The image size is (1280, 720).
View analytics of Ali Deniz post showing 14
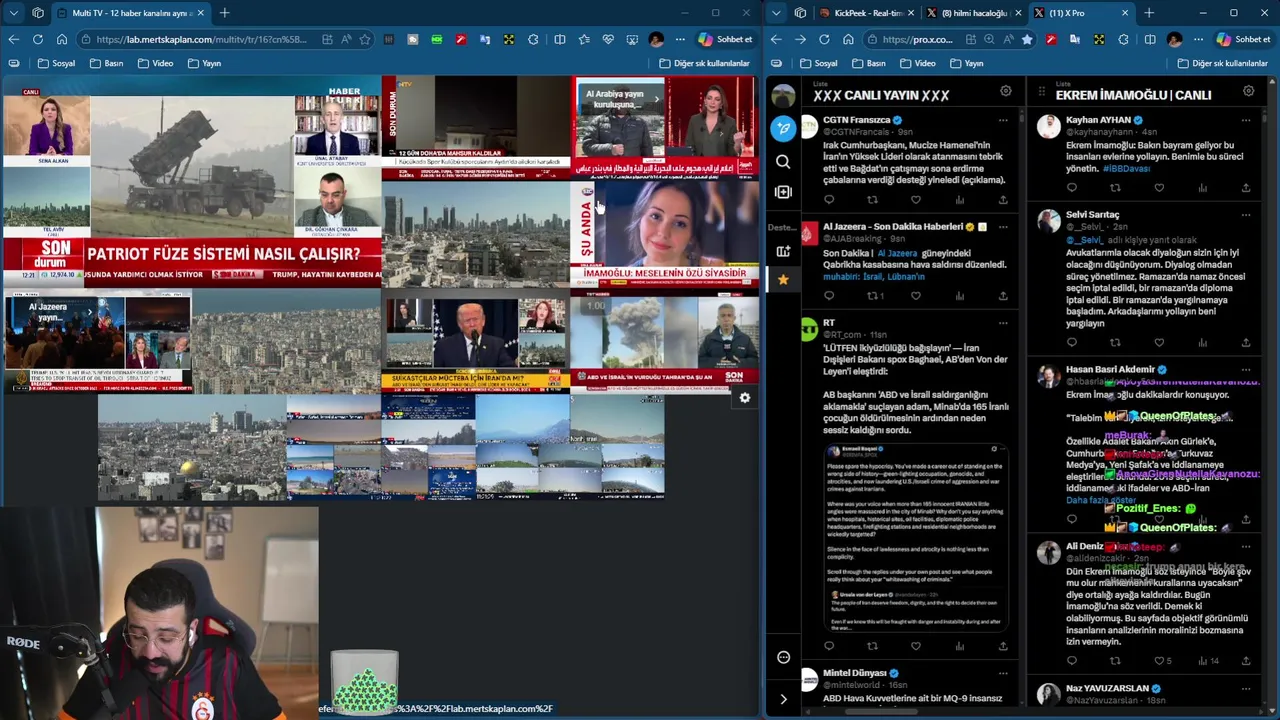(x=1208, y=661)
